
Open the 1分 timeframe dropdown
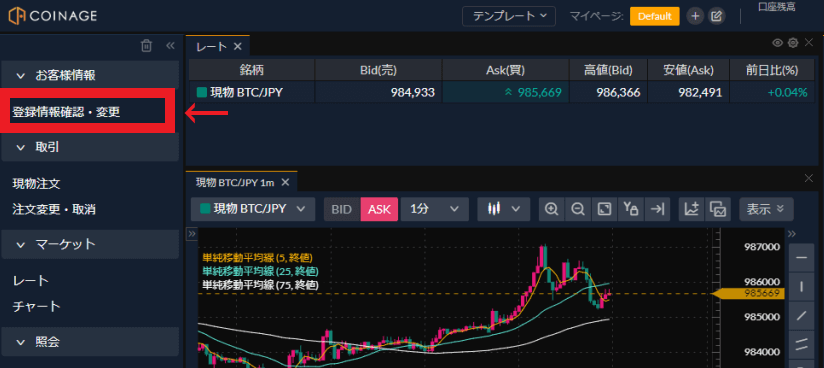pos(435,209)
